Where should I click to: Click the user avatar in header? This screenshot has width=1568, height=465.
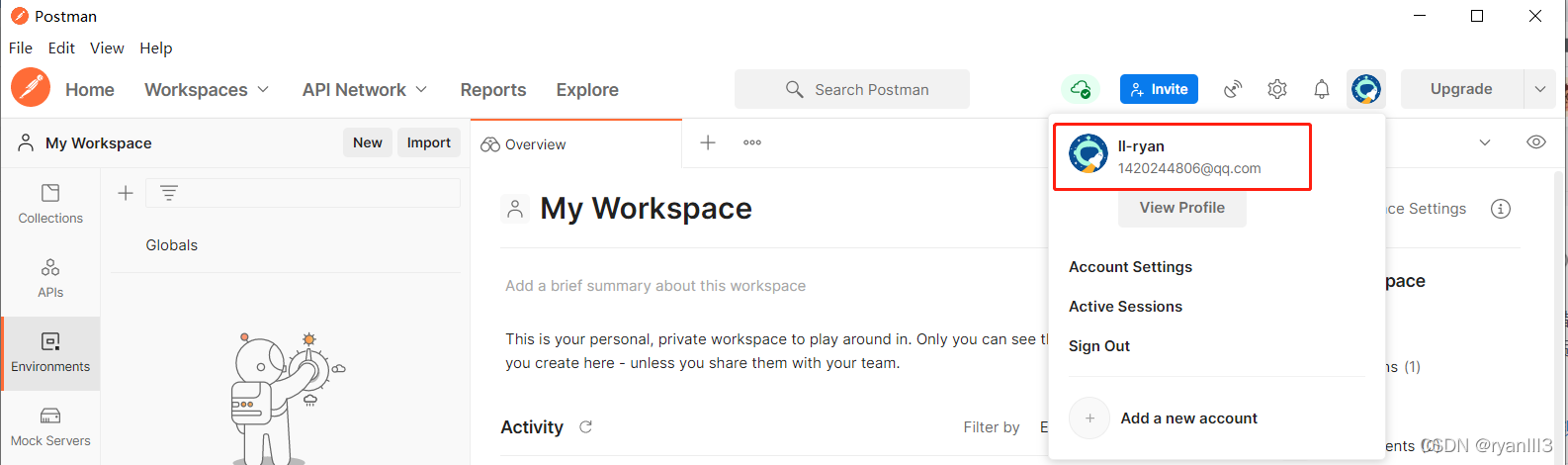1366,89
